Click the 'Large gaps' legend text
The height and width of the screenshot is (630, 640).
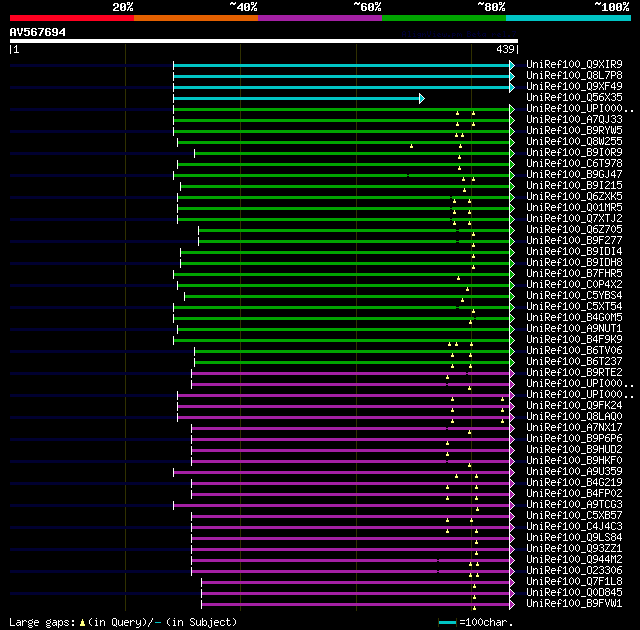click(x=42, y=623)
